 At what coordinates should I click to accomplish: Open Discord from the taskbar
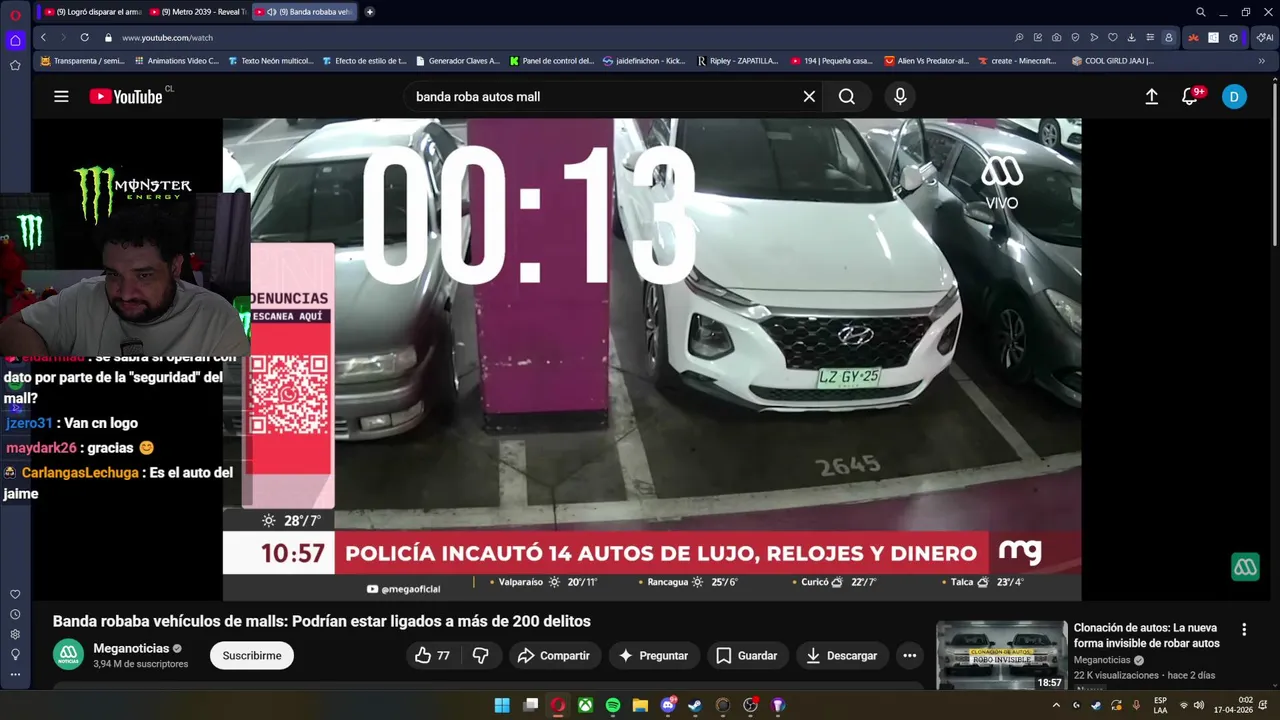668,705
